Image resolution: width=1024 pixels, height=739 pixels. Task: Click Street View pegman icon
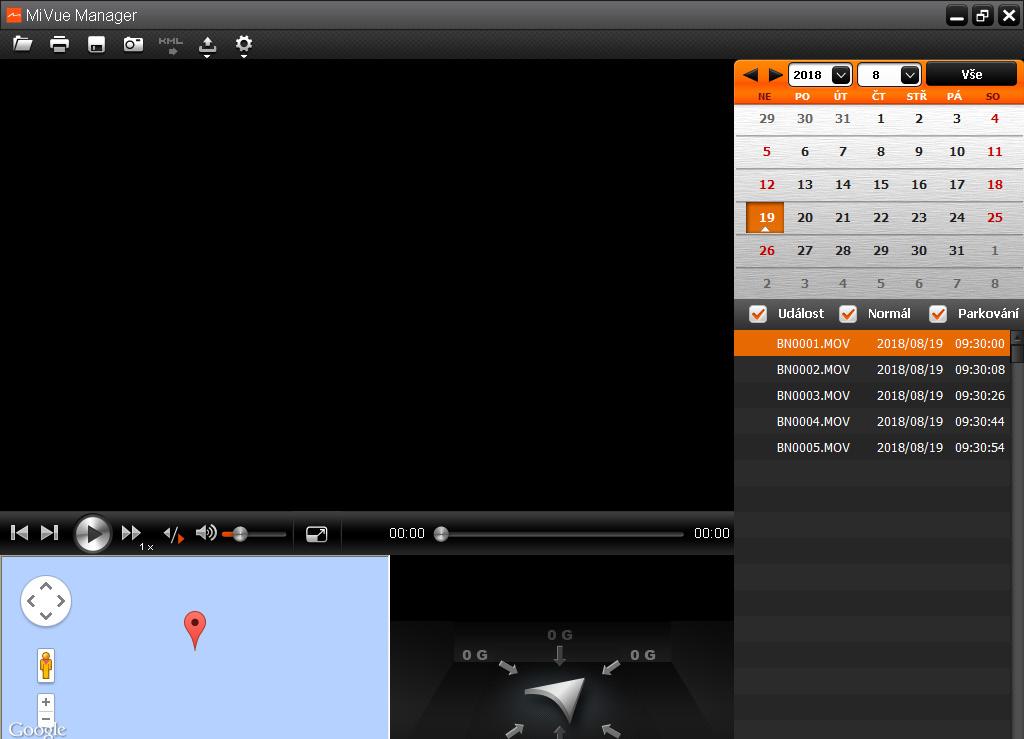coord(46,666)
